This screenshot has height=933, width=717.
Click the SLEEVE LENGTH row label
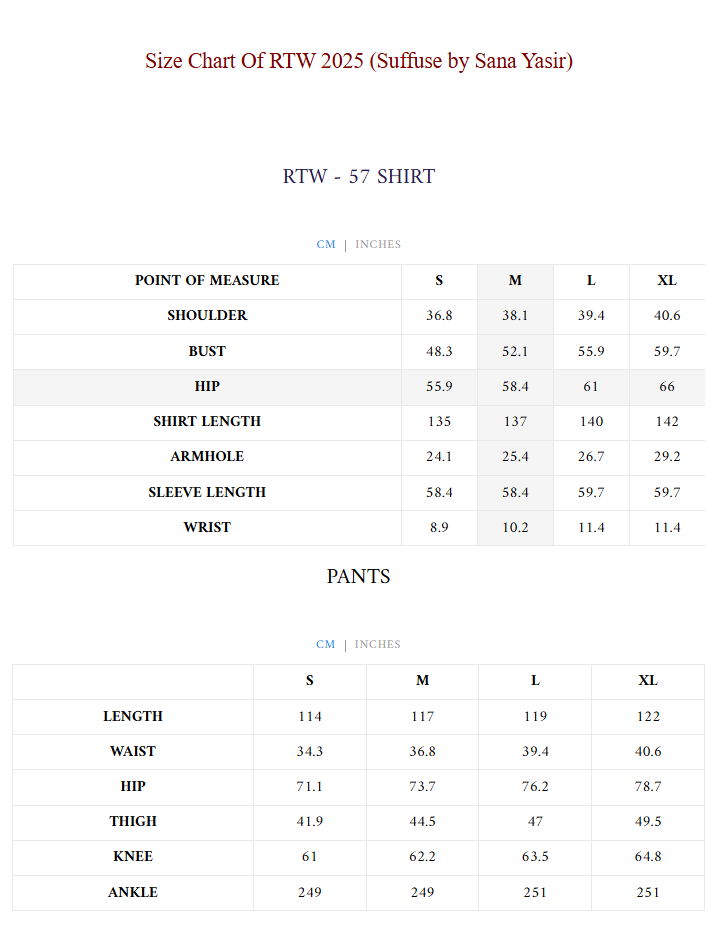click(x=207, y=493)
